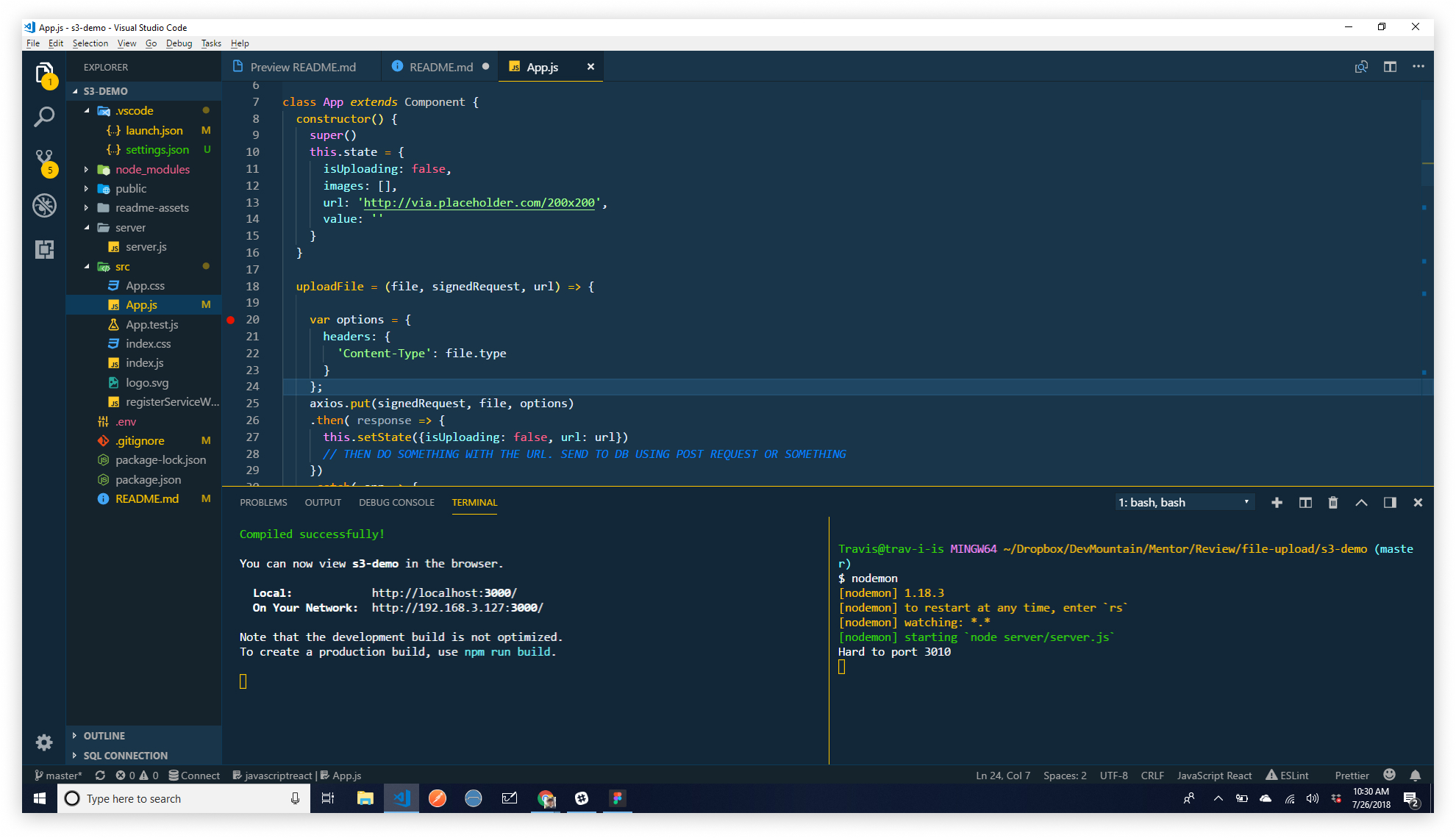Viewport: 1456px width, 838px height.
Task: Expand the OUTLINE section
Action: (x=104, y=736)
